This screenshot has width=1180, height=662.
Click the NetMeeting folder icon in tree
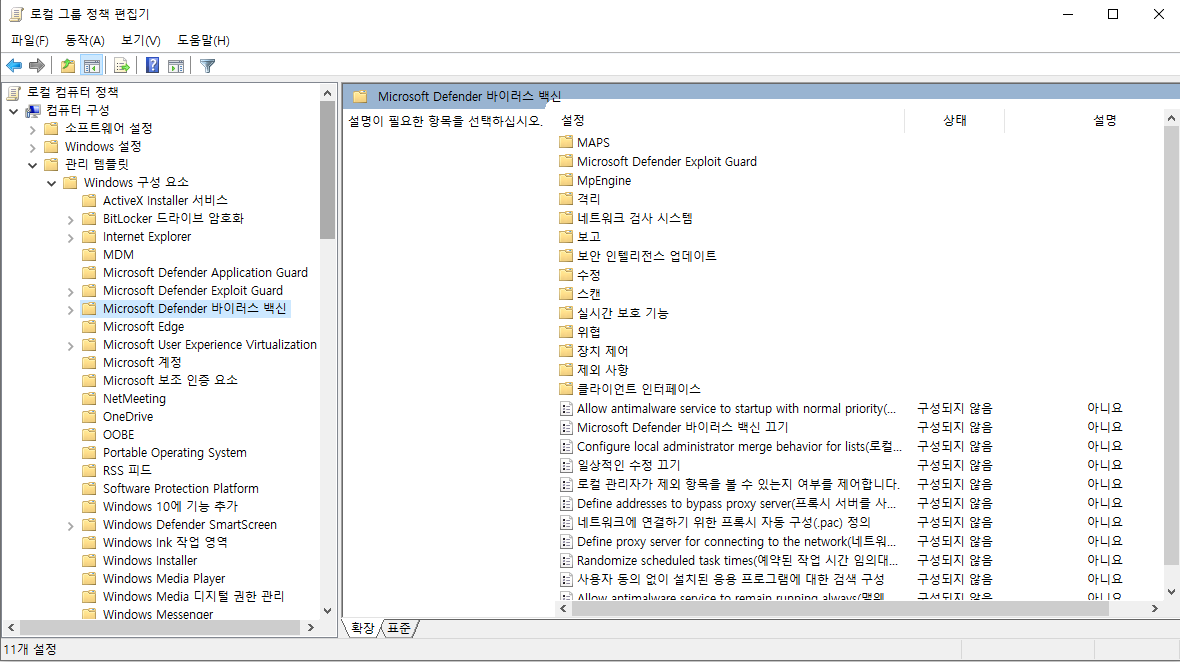pos(89,398)
